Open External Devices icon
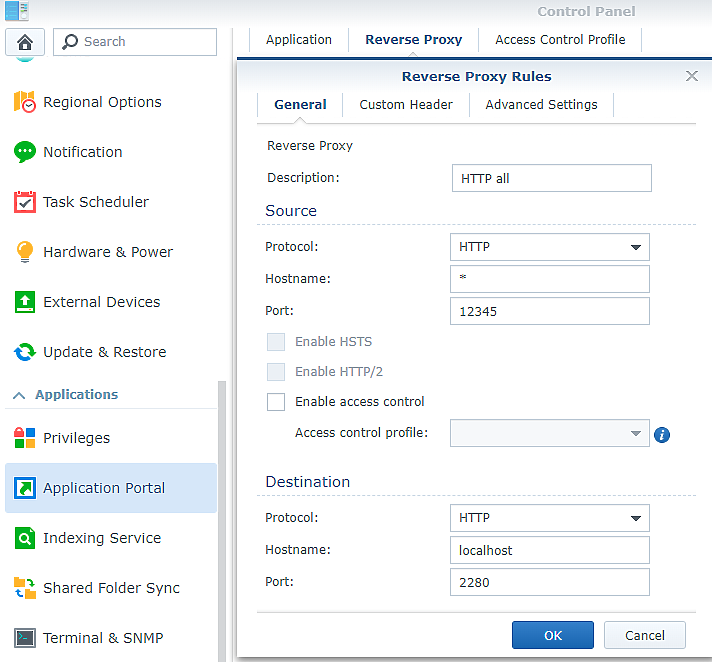 coord(25,301)
